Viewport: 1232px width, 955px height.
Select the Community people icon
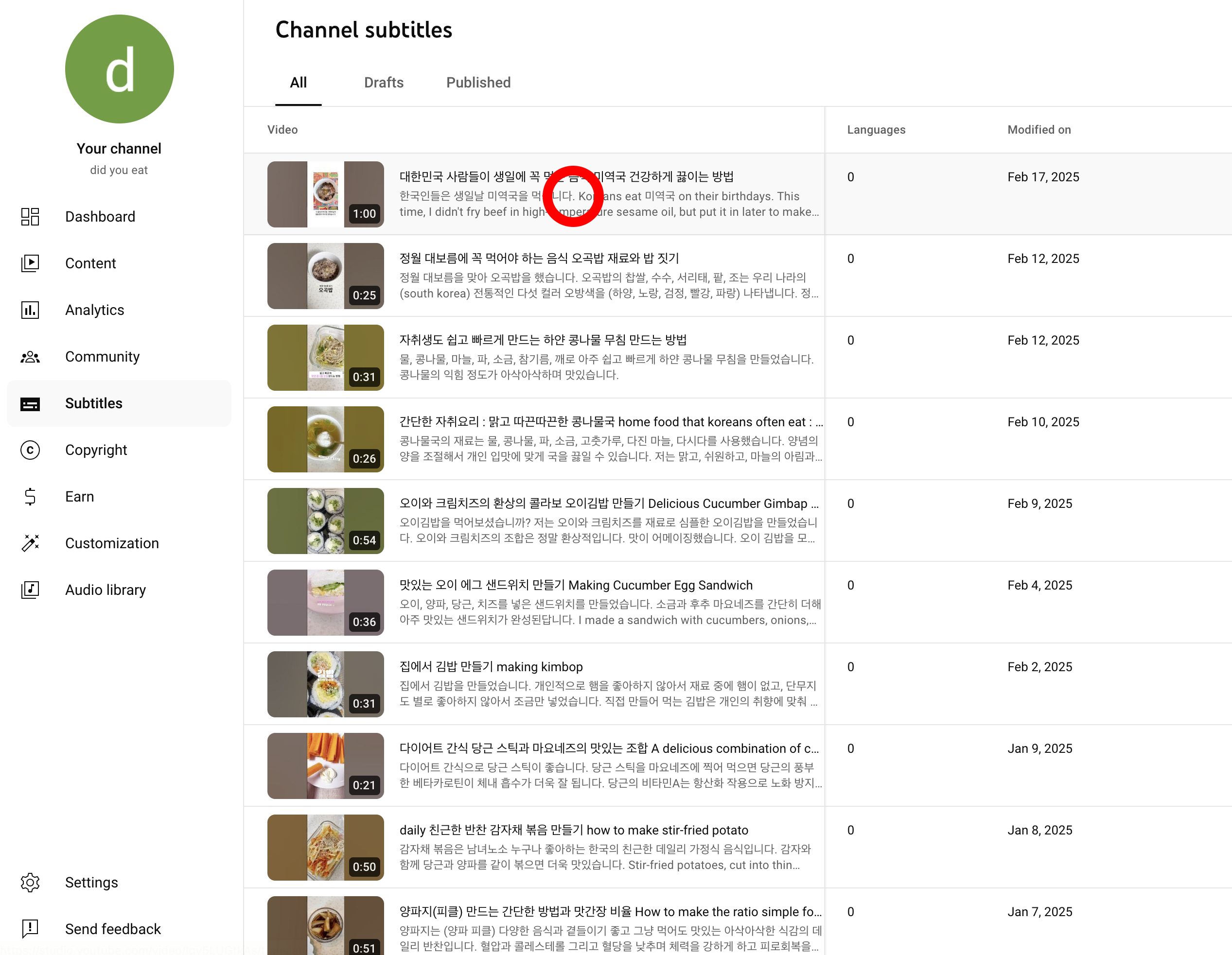click(x=30, y=357)
